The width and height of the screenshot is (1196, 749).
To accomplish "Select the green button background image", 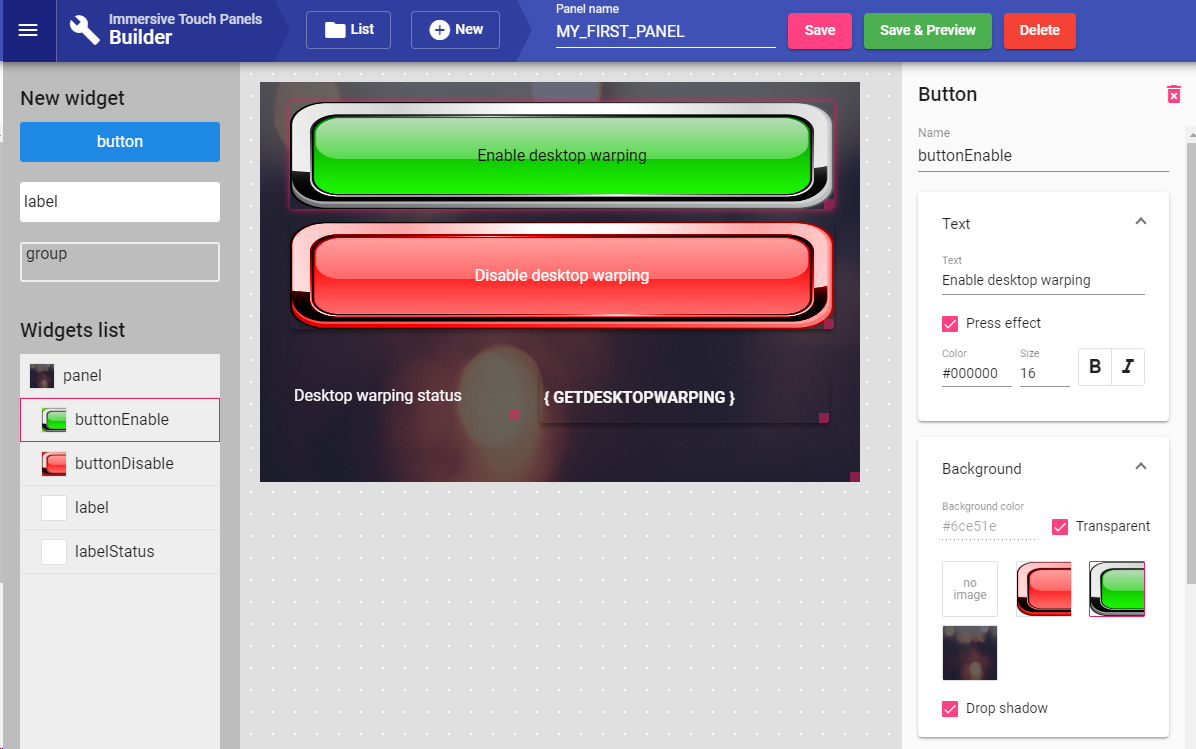I will point(1117,589).
